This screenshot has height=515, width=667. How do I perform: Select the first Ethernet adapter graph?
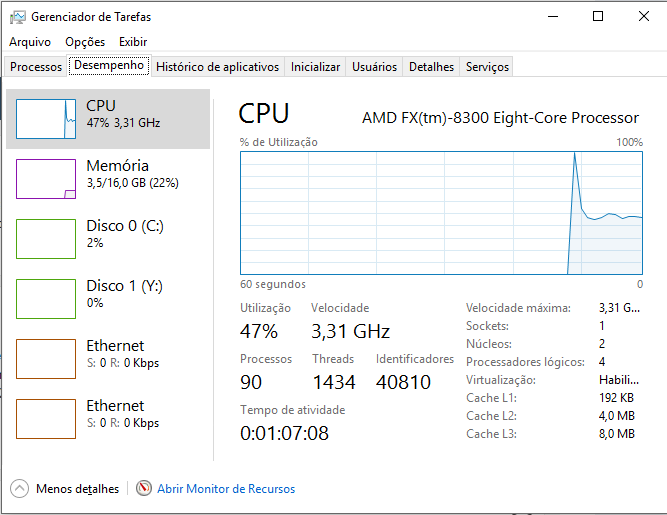click(46, 359)
